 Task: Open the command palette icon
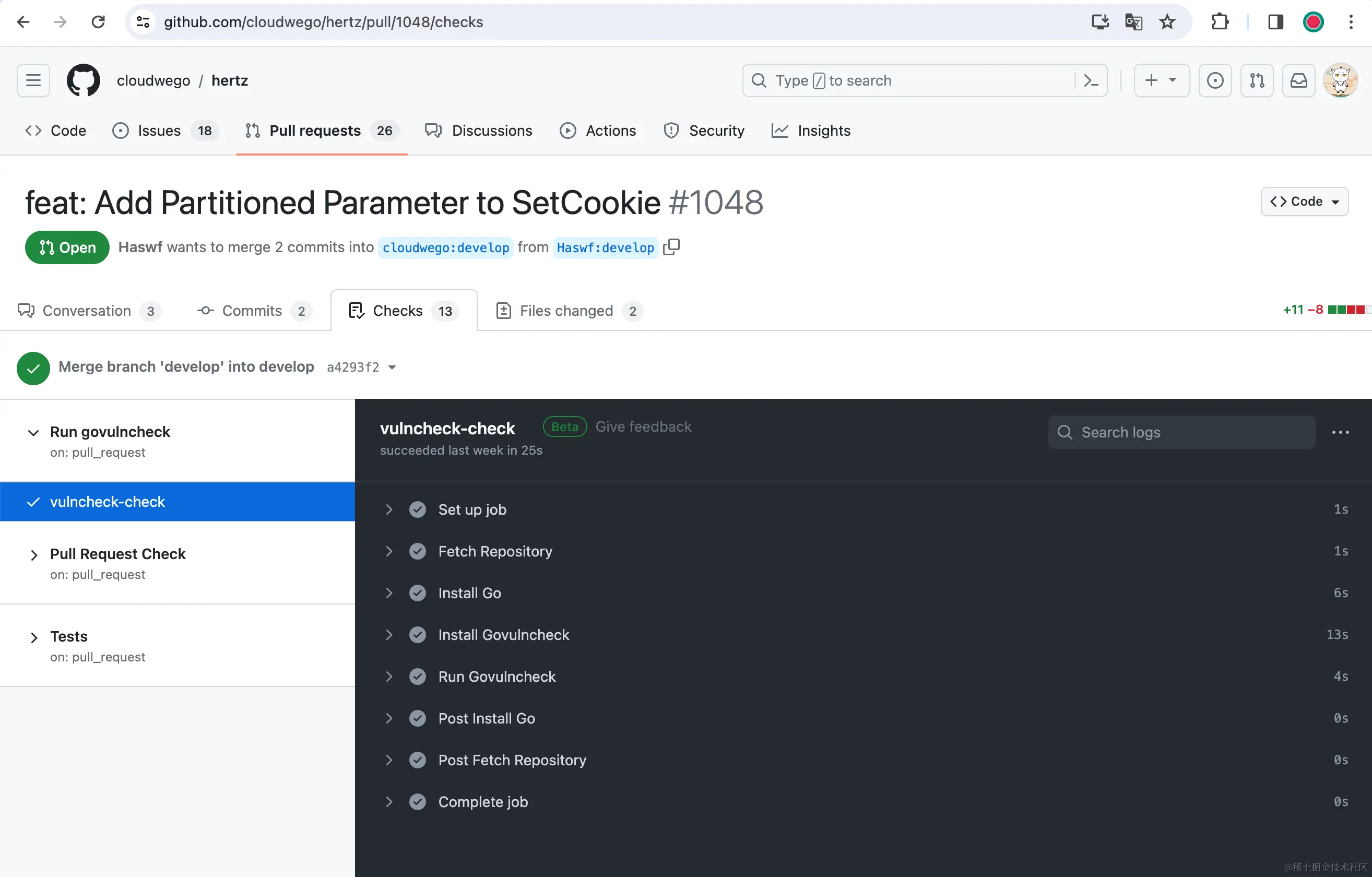1091,80
